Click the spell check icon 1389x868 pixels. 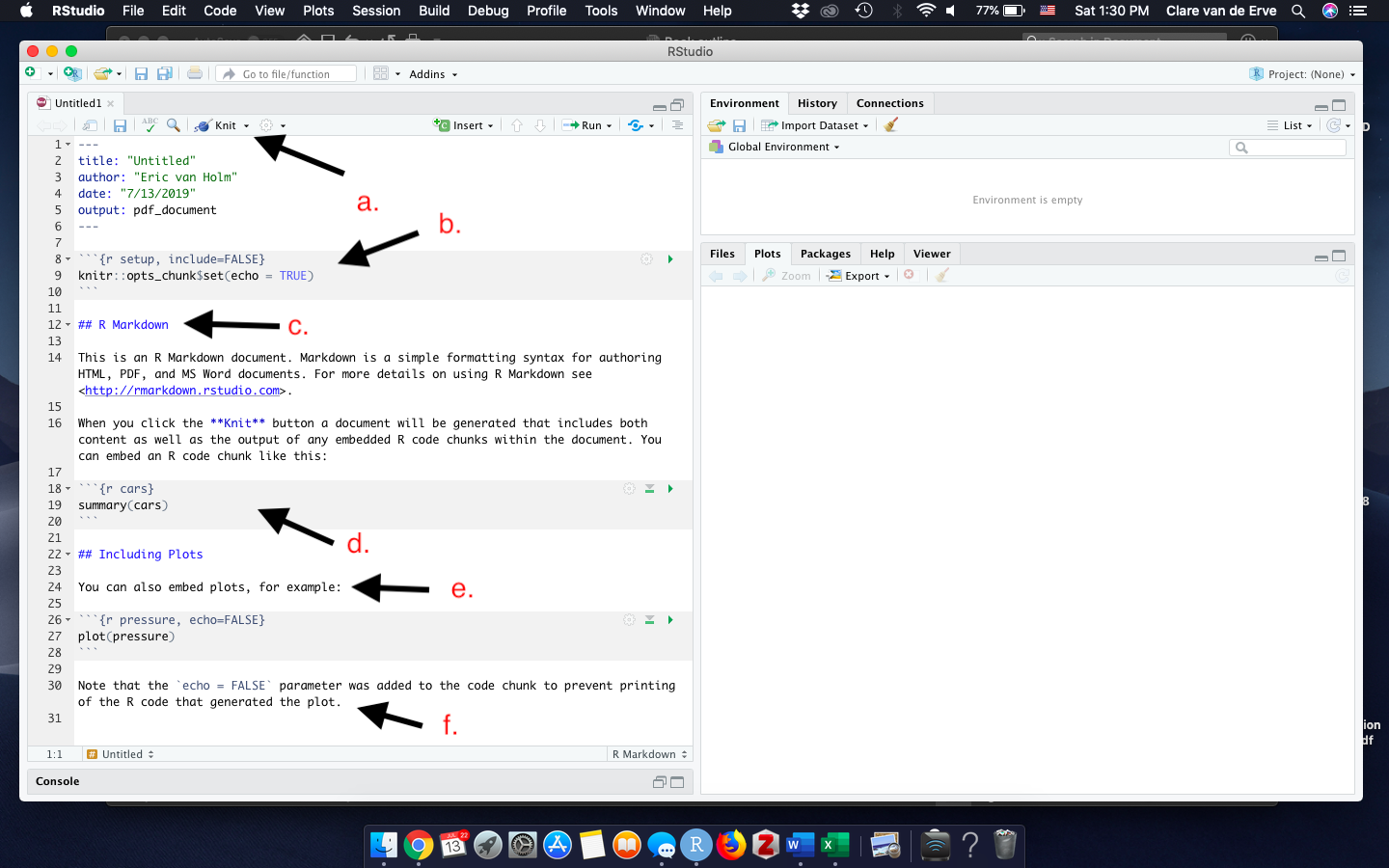(x=150, y=125)
